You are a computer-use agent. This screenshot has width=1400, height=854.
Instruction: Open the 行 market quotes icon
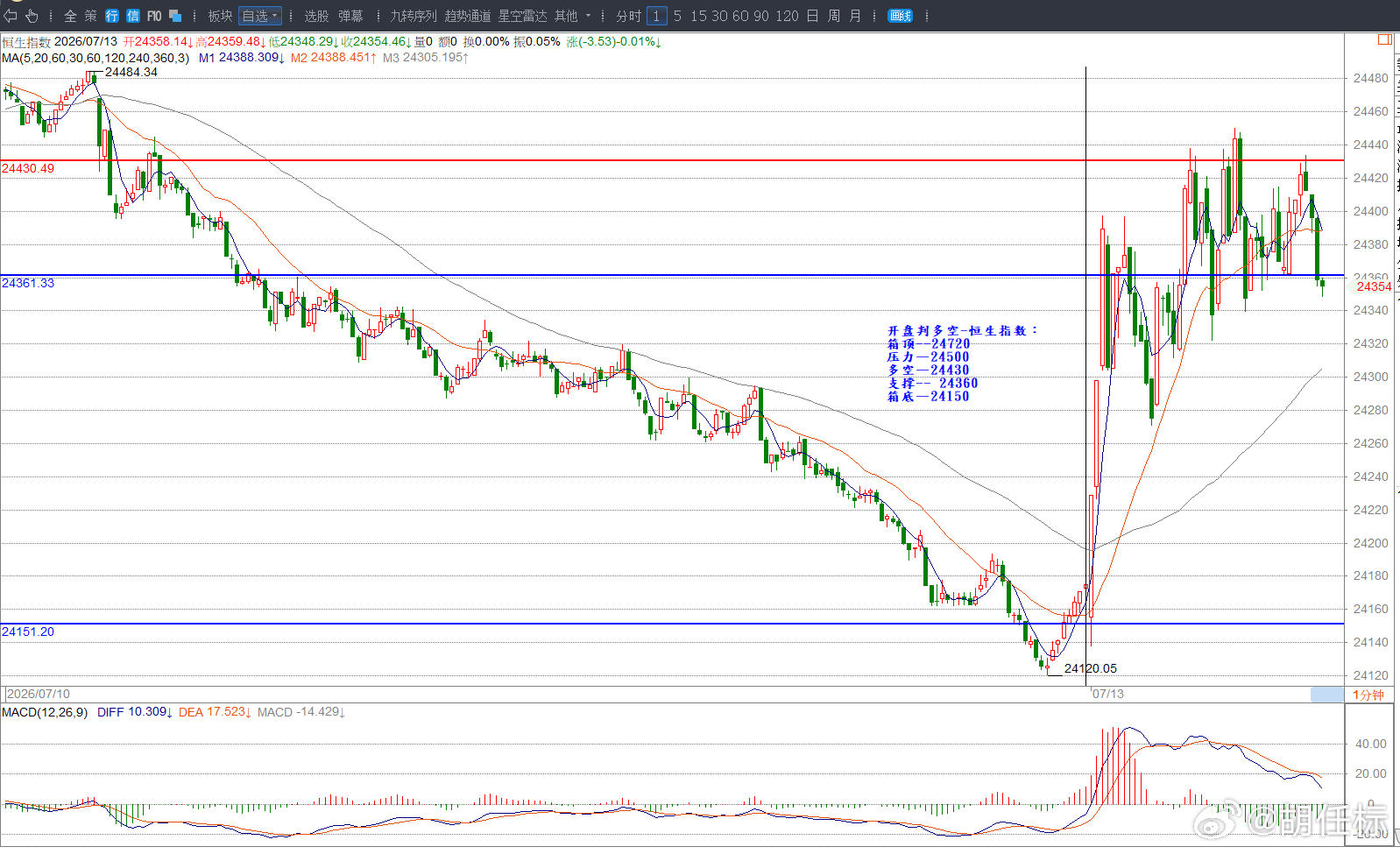[112, 16]
